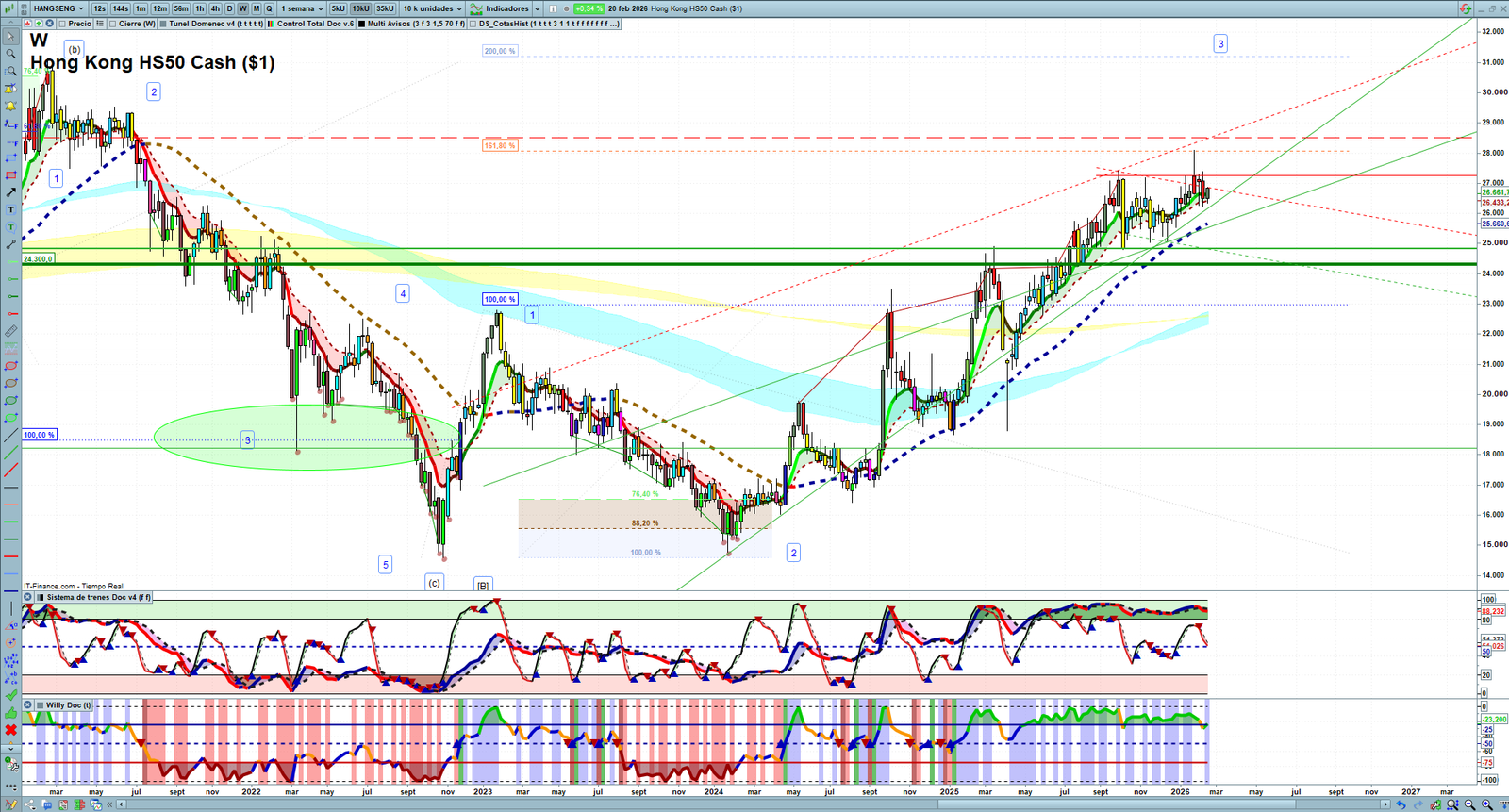
Task: Select the red rectangle drawing tool
Action: pyautogui.click(x=10, y=175)
